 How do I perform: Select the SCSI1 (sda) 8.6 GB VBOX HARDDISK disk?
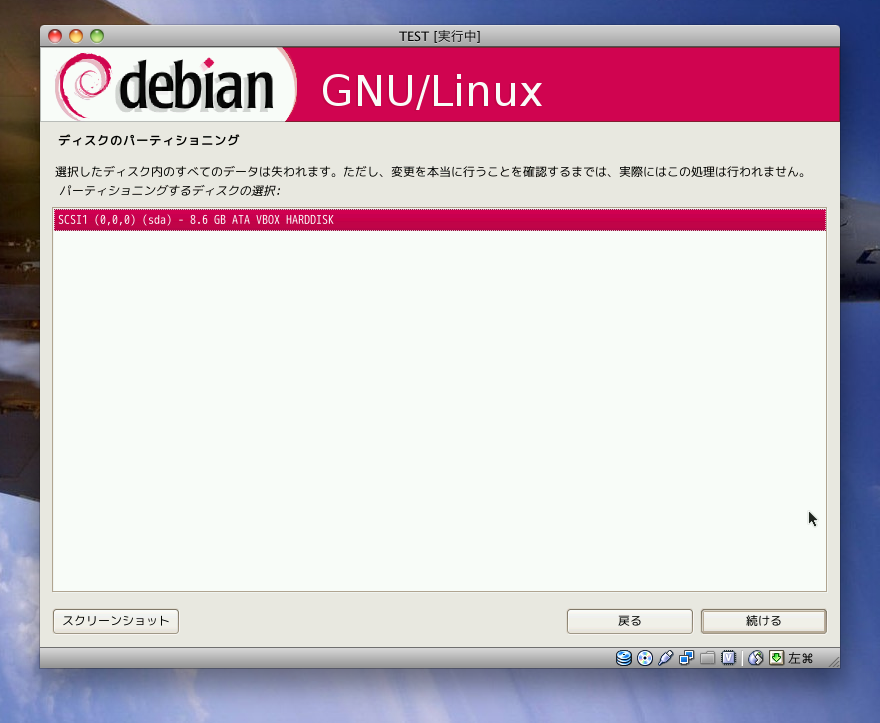[439, 219]
